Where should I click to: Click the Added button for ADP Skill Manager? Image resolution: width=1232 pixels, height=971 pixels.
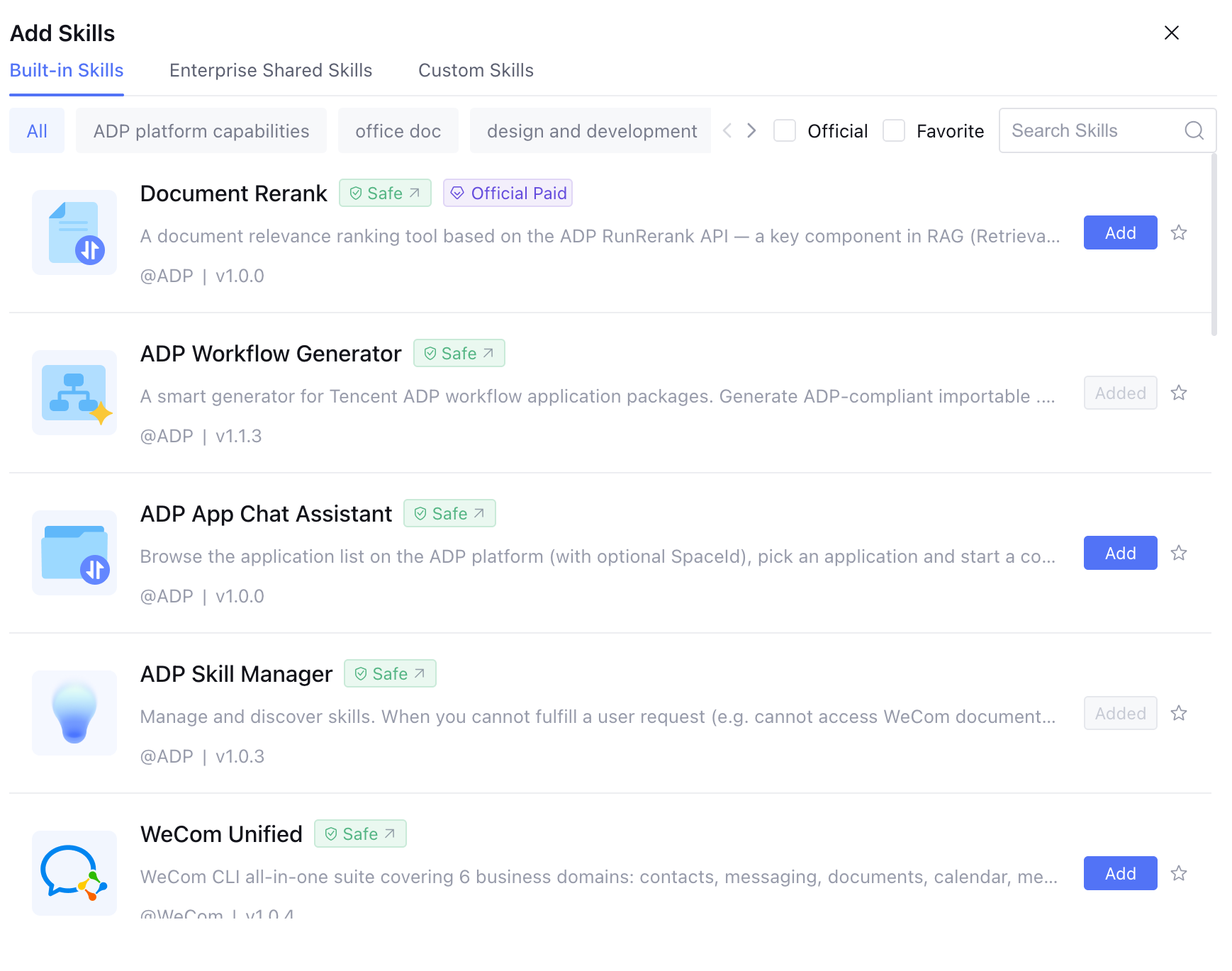pyautogui.click(x=1121, y=713)
